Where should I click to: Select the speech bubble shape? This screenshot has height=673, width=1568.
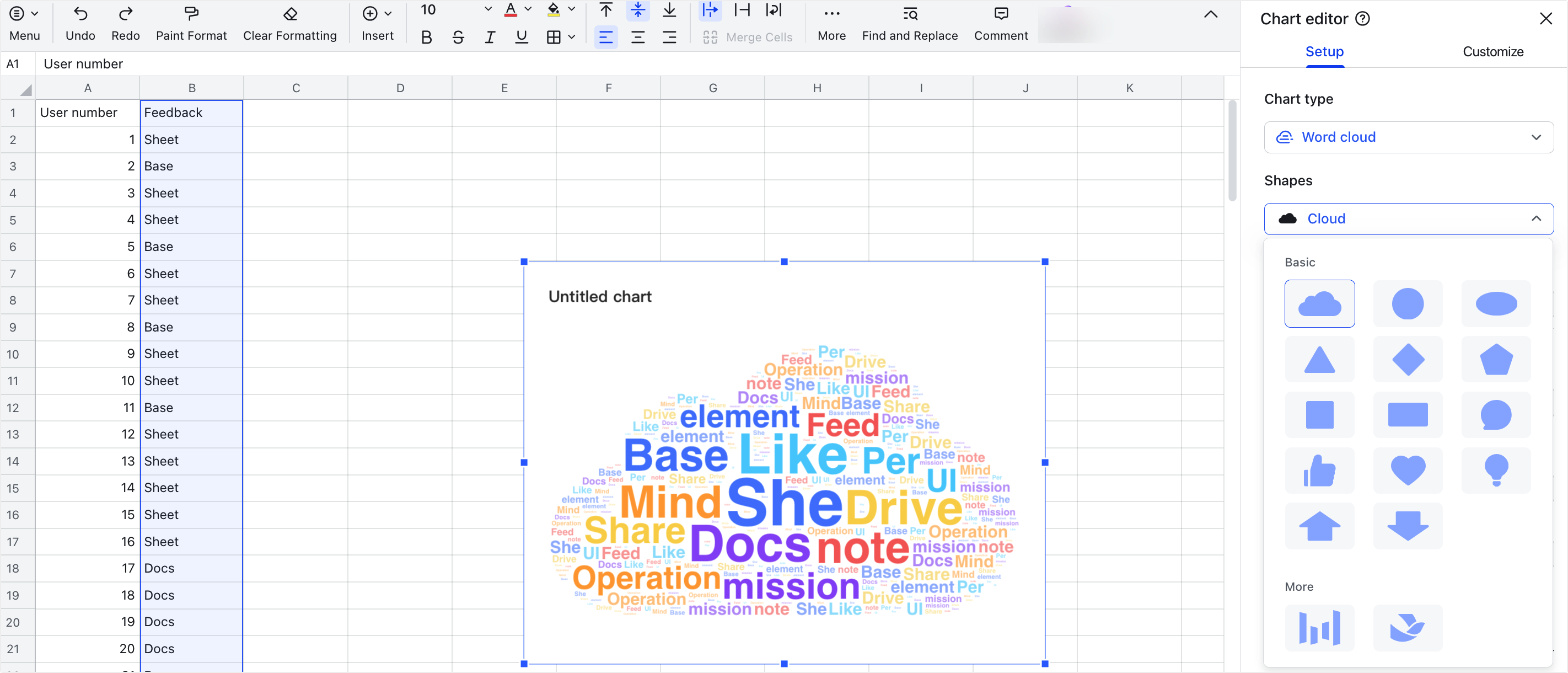[x=1496, y=415]
